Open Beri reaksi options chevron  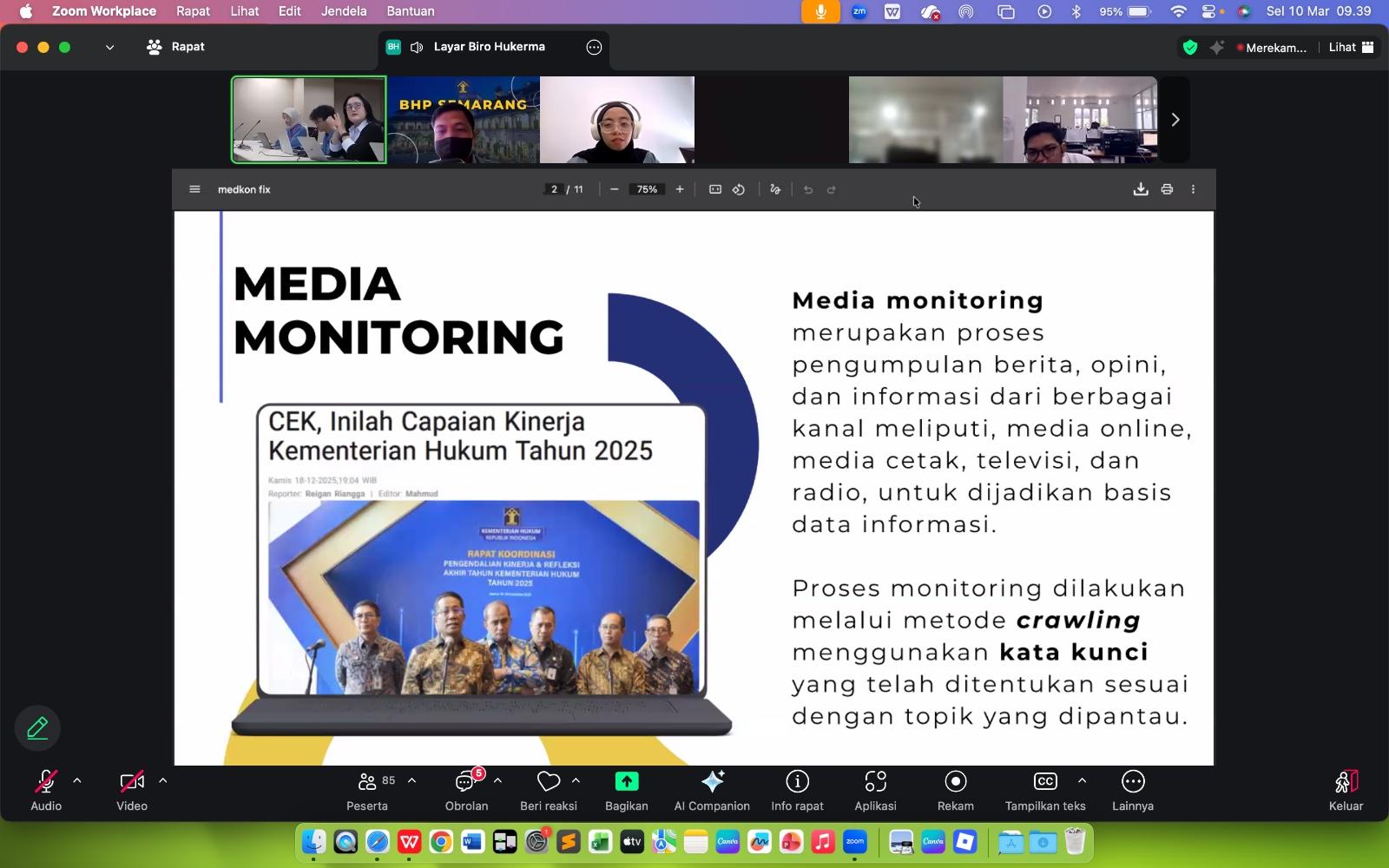click(574, 780)
